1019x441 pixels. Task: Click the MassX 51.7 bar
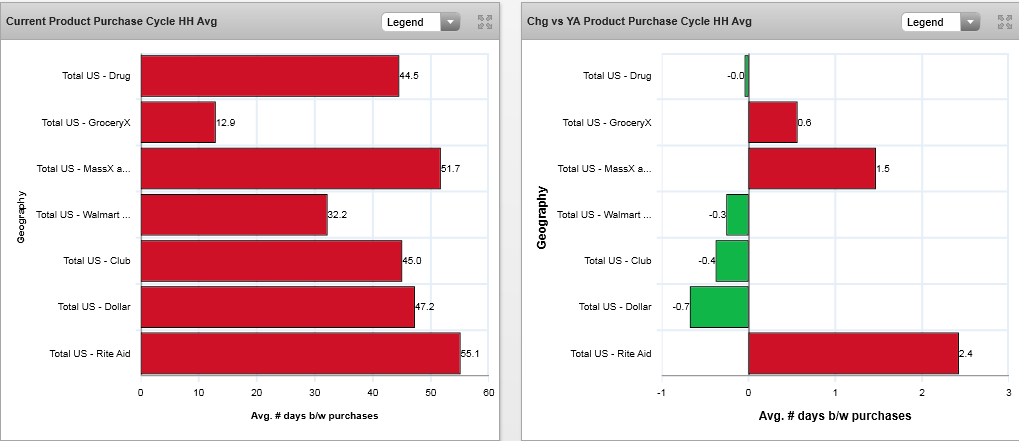[x=290, y=168]
